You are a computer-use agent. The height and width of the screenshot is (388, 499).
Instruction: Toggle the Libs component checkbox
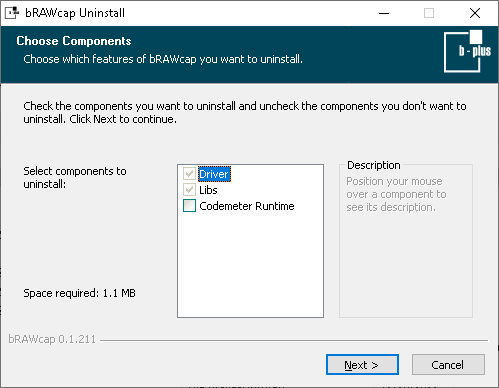tap(189, 190)
